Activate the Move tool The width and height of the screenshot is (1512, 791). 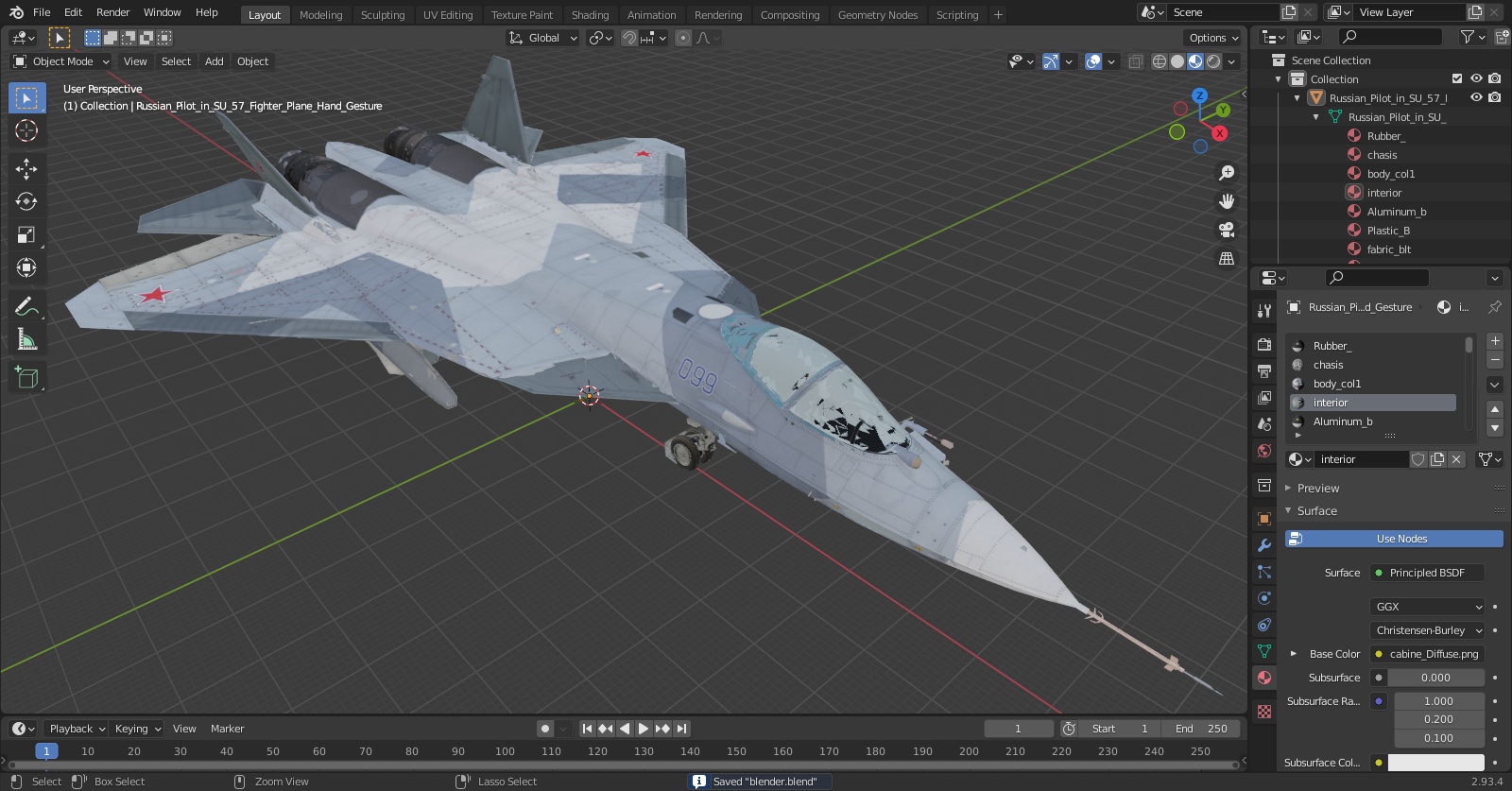[26, 168]
